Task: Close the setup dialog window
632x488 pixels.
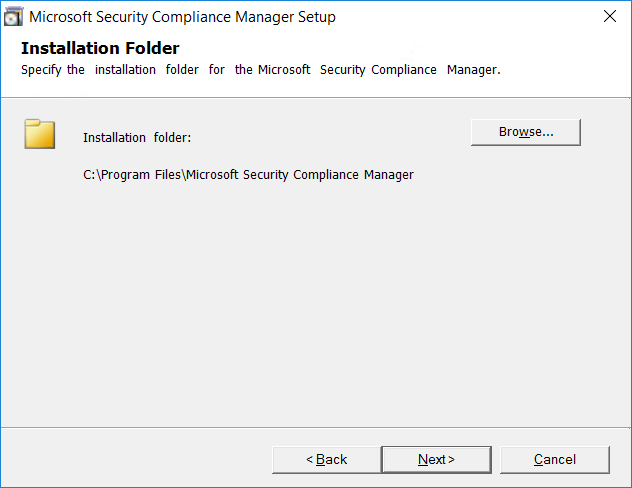Action: pyautogui.click(x=610, y=16)
